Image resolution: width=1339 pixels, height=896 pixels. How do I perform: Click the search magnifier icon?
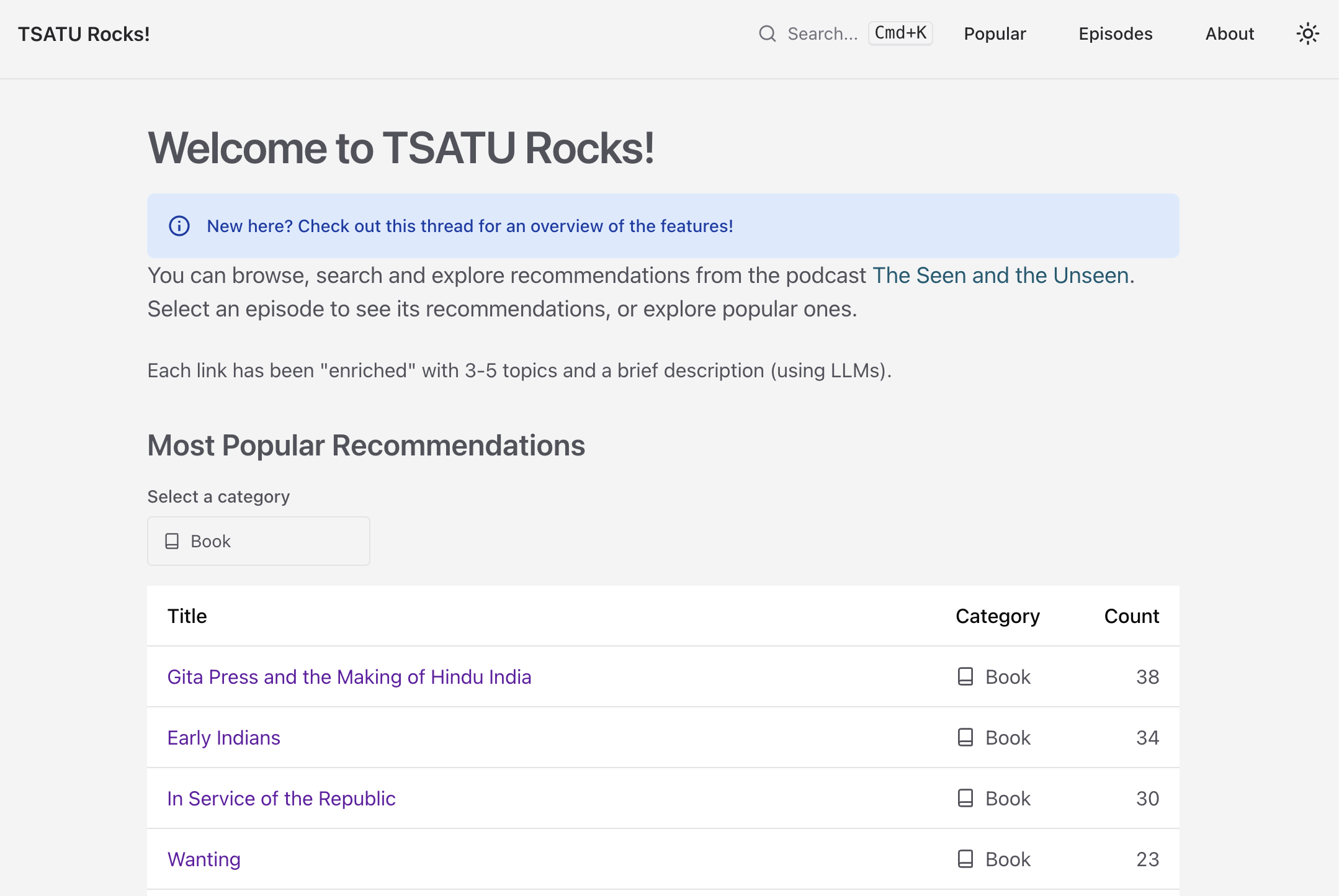tap(768, 34)
